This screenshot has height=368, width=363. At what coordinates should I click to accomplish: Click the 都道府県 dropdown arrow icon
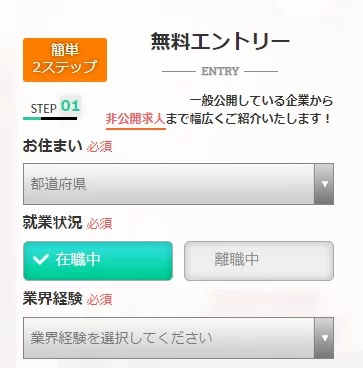pos(325,184)
